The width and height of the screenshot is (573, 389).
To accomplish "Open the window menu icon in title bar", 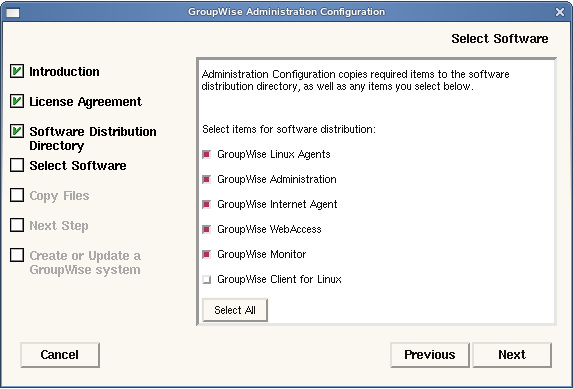I will click(x=13, y=12).
